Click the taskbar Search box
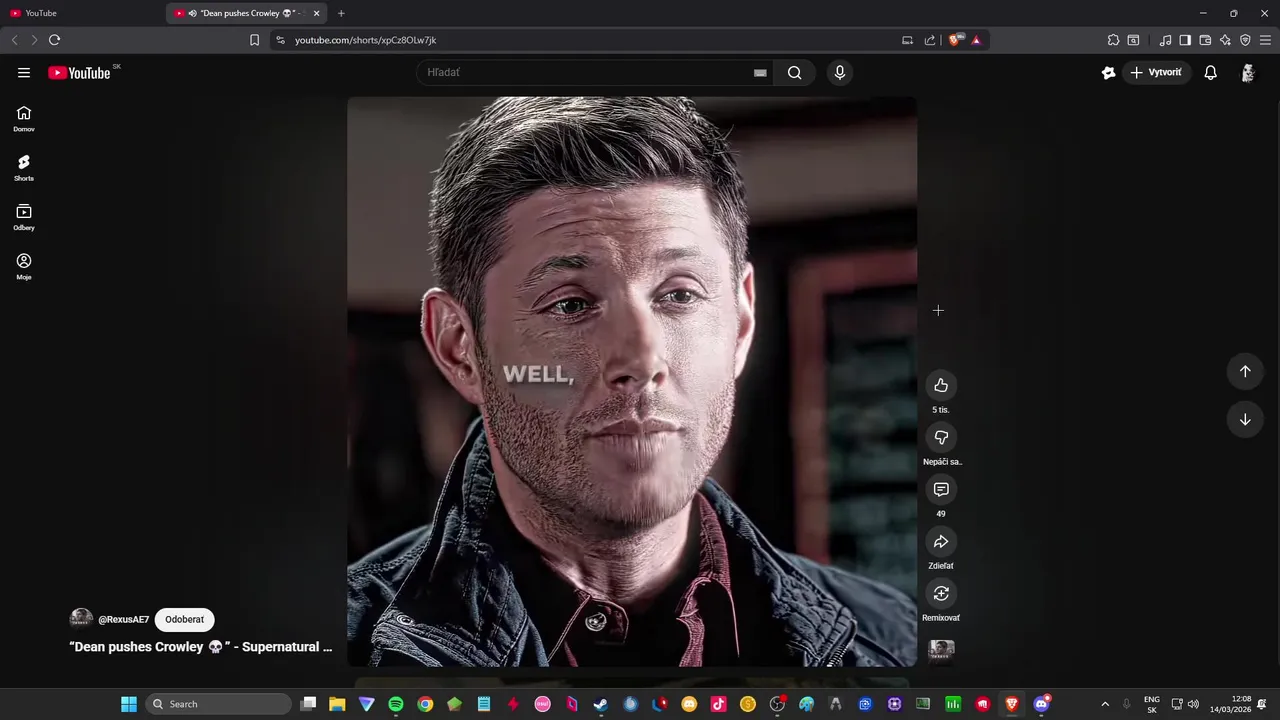Viewport: 1280px width, 720px height. pos(219,704)
